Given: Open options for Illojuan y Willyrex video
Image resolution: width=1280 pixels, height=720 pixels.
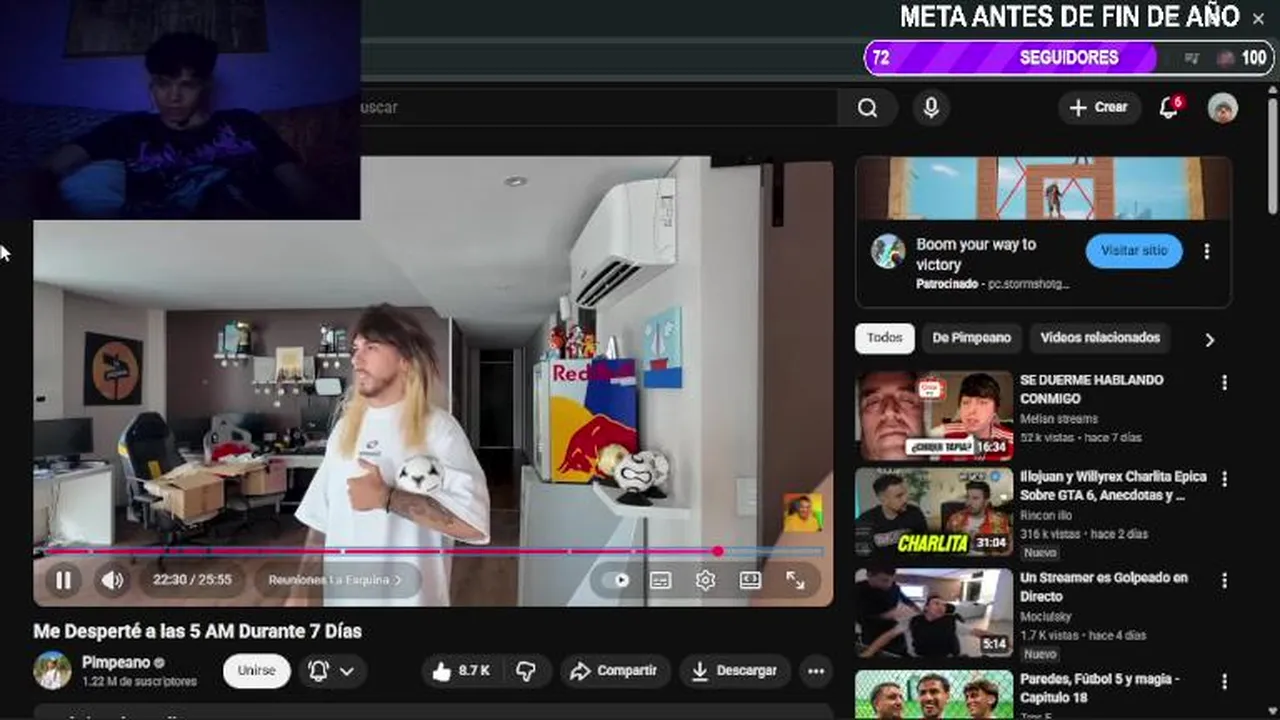Looking at the screenshot, I should [x=1224, y=480].
